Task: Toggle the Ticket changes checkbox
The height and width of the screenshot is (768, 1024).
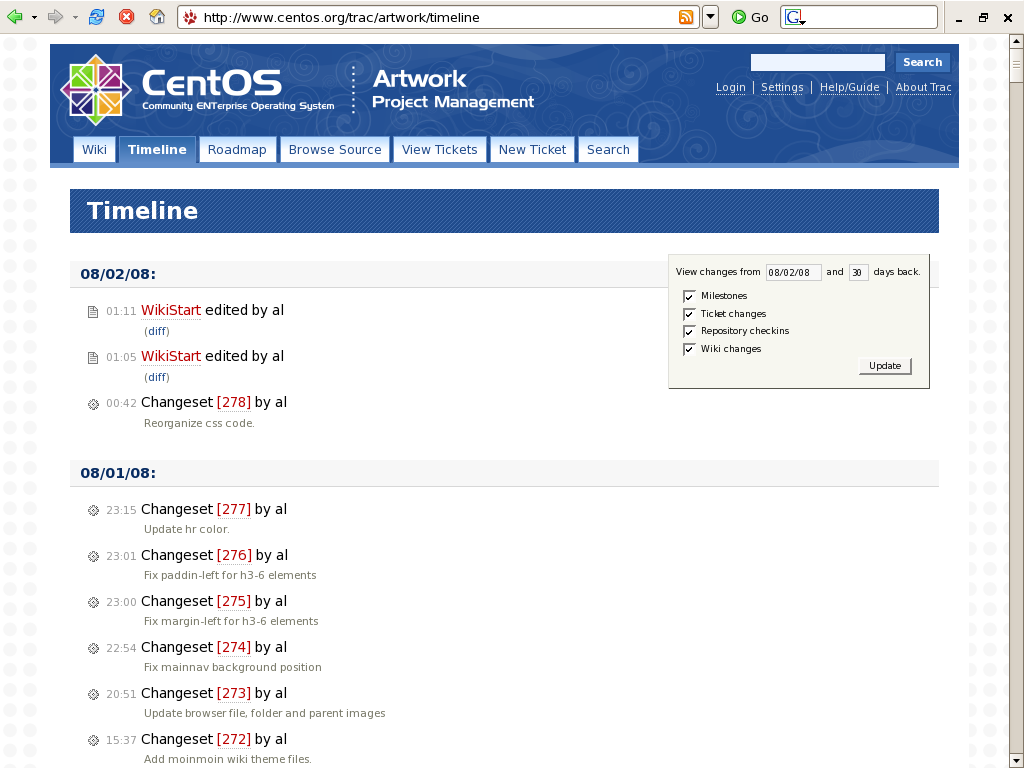Action: [x=689, y=314]
